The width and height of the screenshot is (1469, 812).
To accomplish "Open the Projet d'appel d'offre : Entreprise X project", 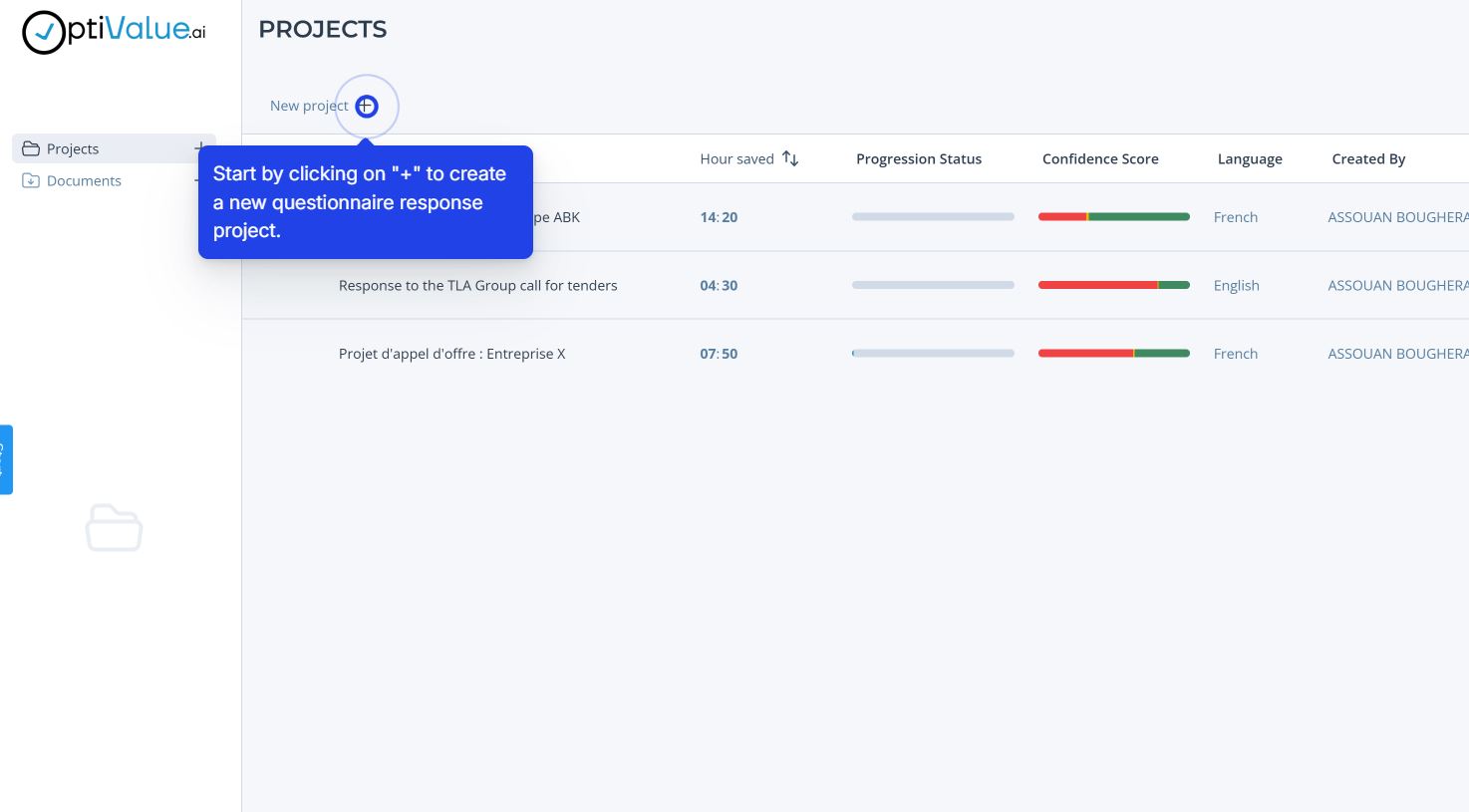I will 451,354.
